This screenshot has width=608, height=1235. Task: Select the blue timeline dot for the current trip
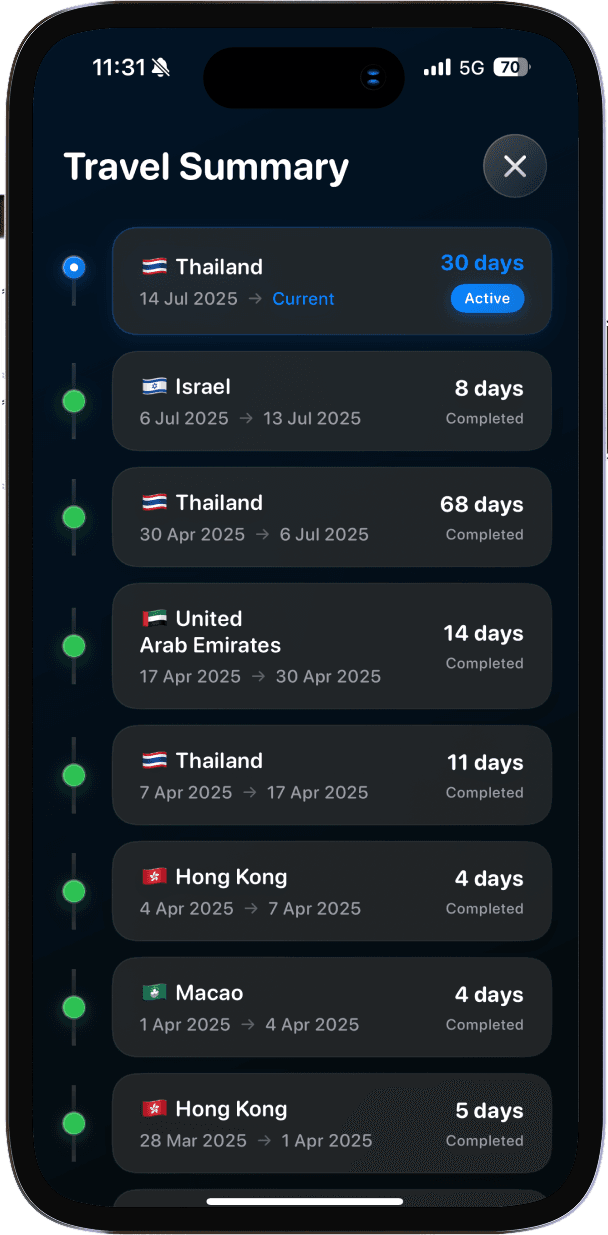click(73, 266)
